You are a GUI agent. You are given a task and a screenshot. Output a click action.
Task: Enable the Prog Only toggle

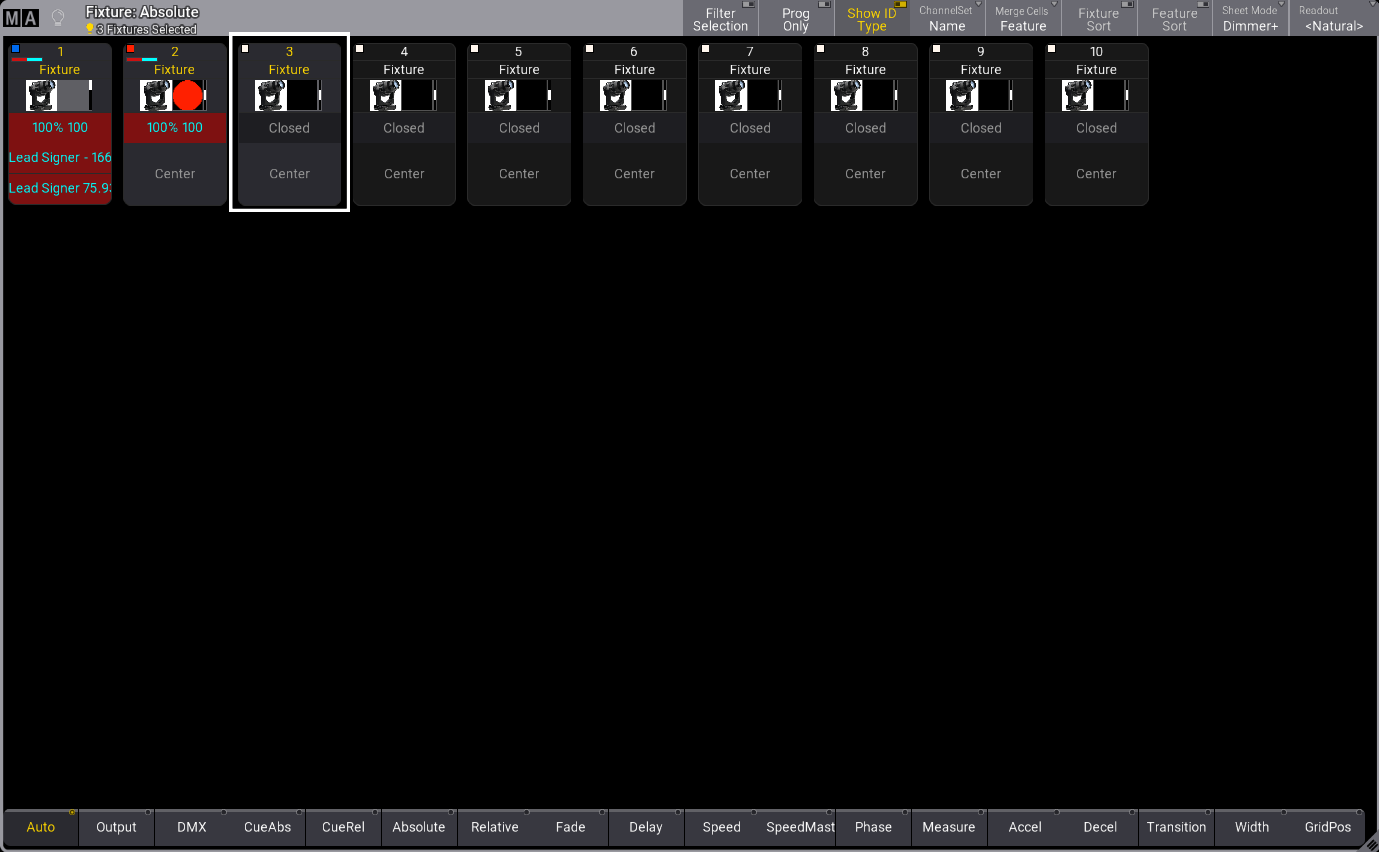[796, 19]
